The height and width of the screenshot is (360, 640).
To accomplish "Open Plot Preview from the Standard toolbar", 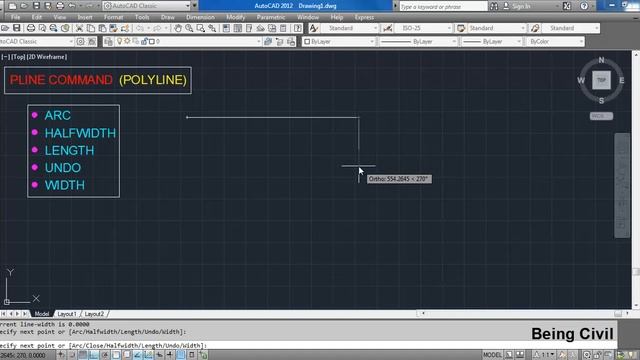I will 42,28.
